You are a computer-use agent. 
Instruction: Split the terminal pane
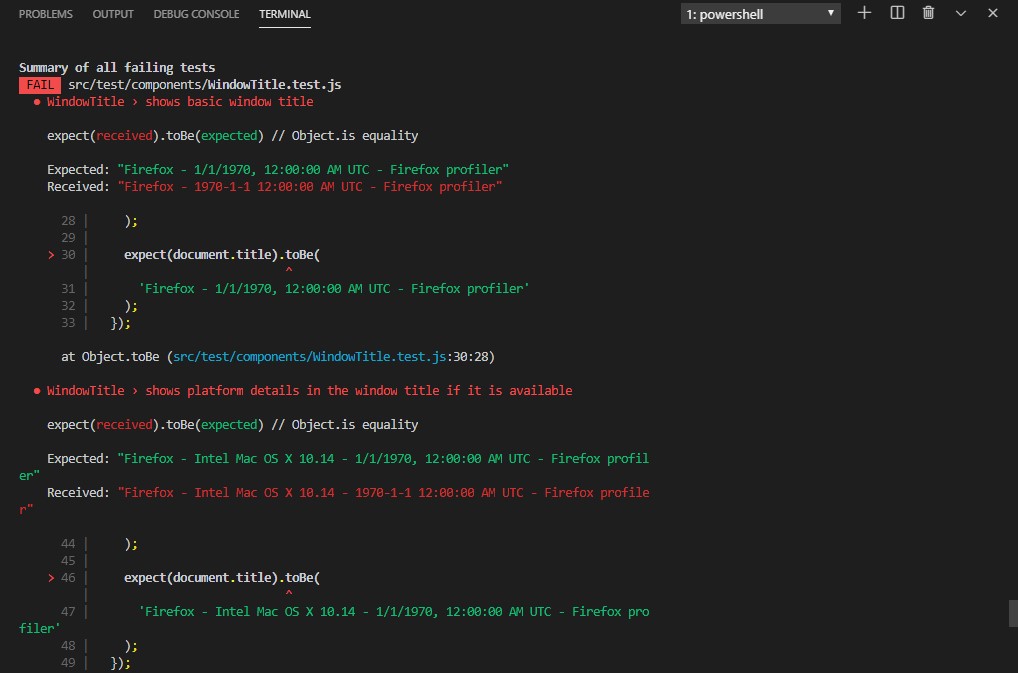click(x=897, y=13)
